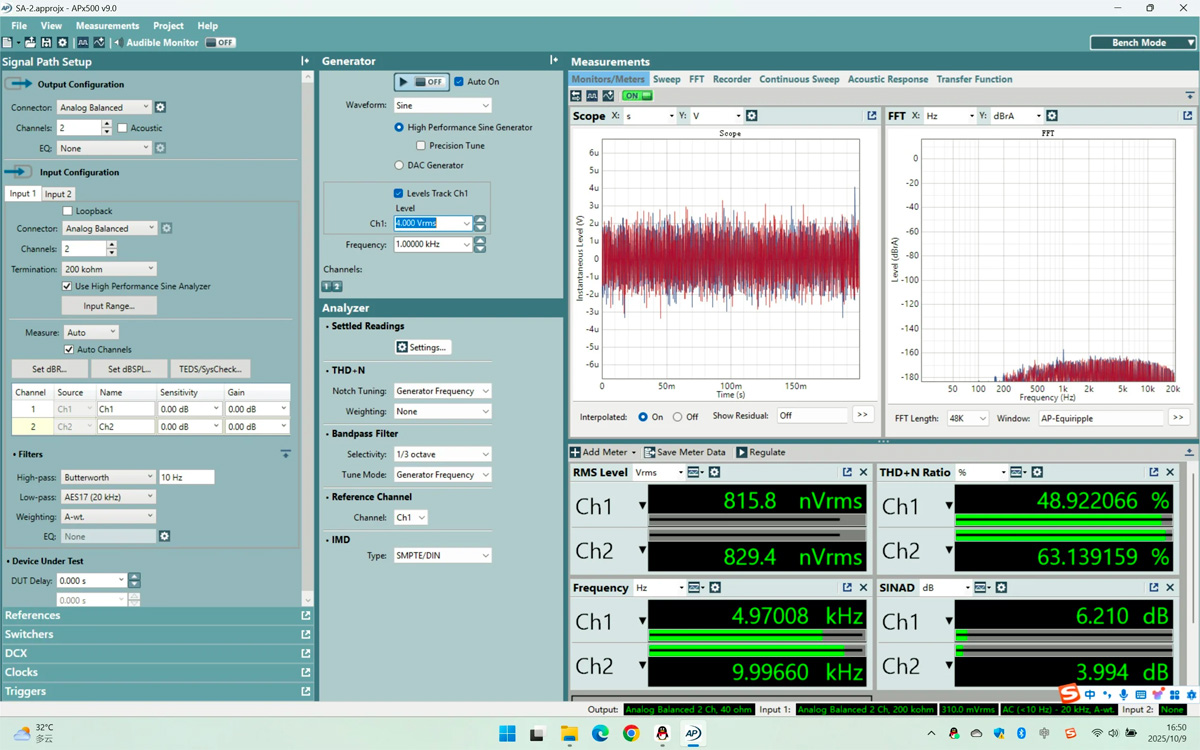Open the FFT panel settings gear
The width and height of the screenshot is (1200, 750).
point(1051,115)
